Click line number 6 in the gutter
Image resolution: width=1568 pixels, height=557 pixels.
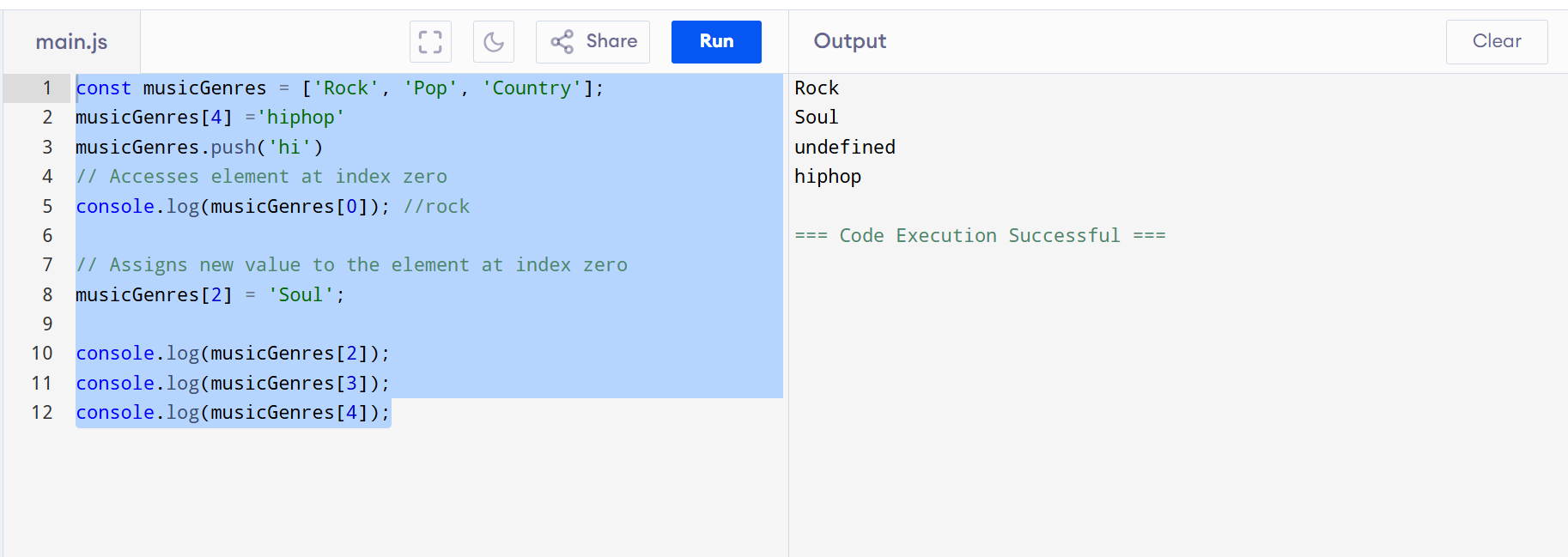pyautogui.click(x=47, y=236)
